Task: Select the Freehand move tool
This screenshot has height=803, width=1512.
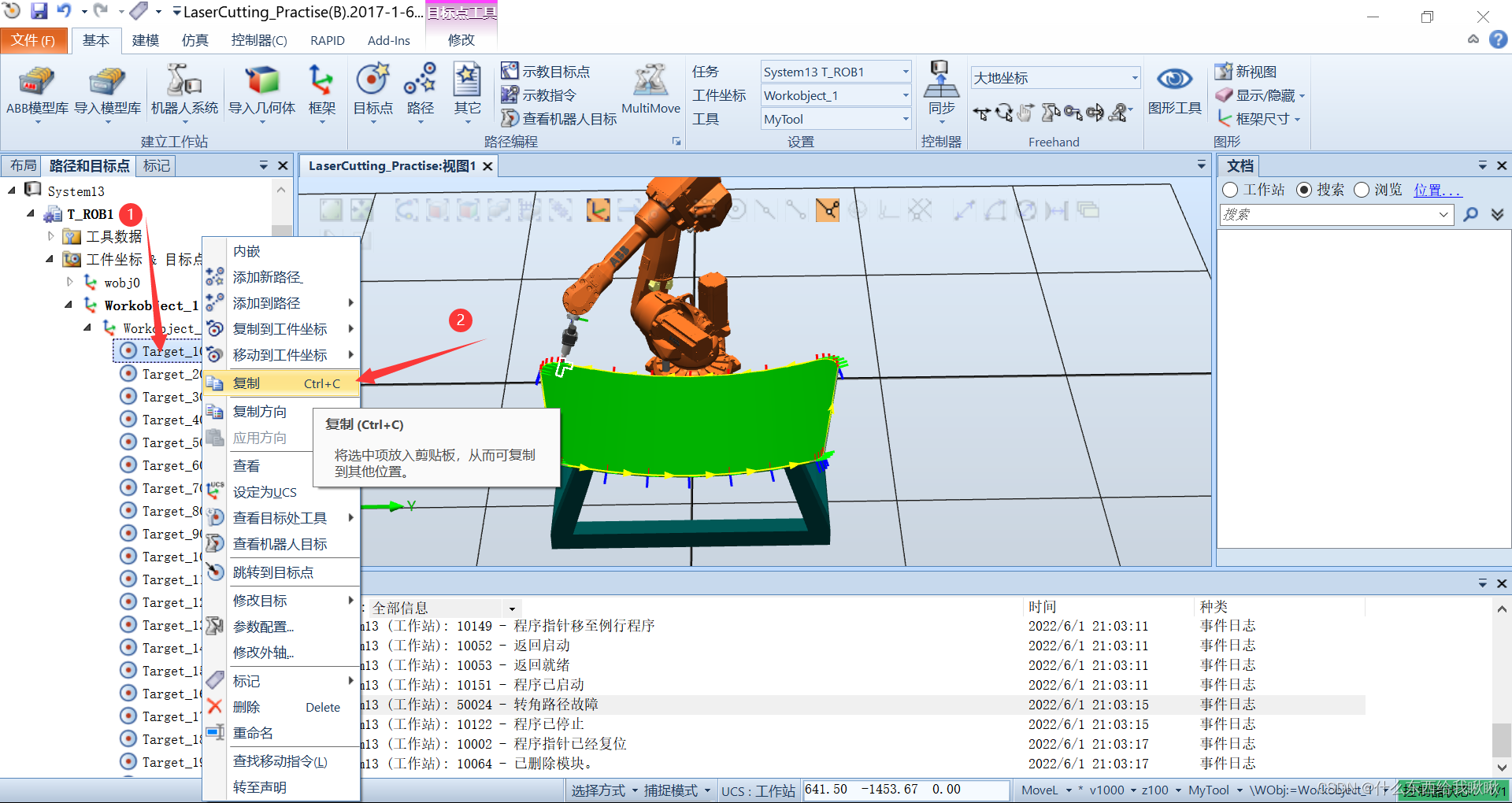Action: click(x=981, y=113)
